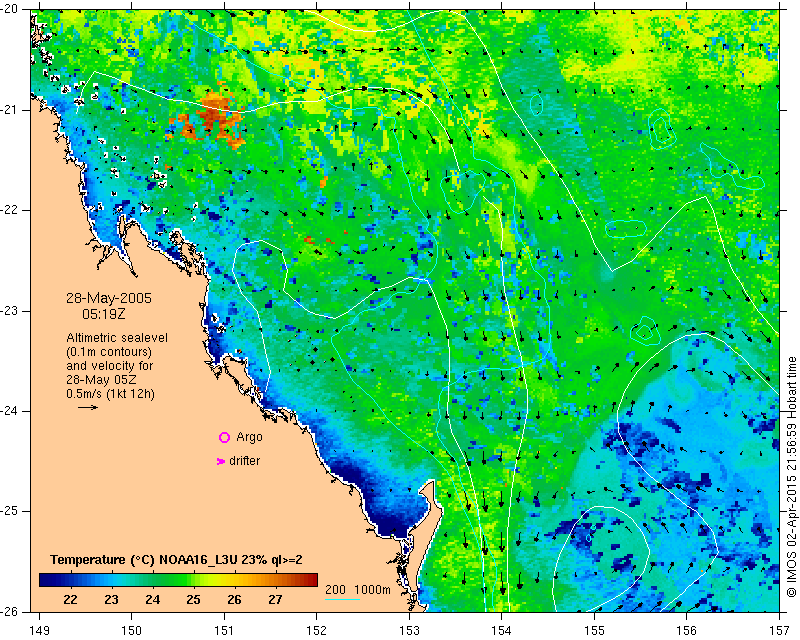Image resolution: width=800 pixels, height=640 pixels.
Task: Click the 22 label on temperature scale
Action: 70,599
